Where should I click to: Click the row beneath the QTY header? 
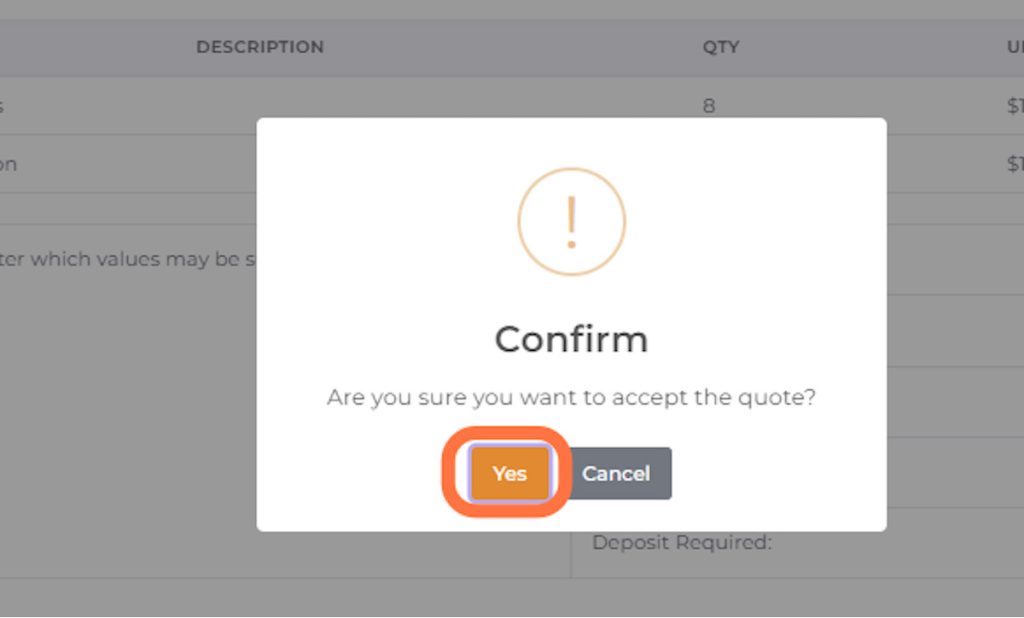coord(710,105)
